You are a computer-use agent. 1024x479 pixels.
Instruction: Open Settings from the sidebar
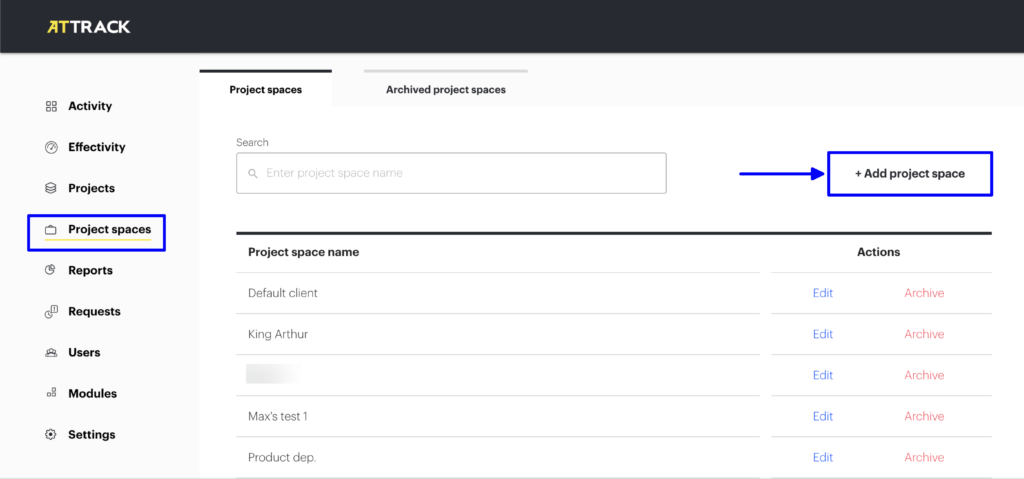tap(91, 435)
